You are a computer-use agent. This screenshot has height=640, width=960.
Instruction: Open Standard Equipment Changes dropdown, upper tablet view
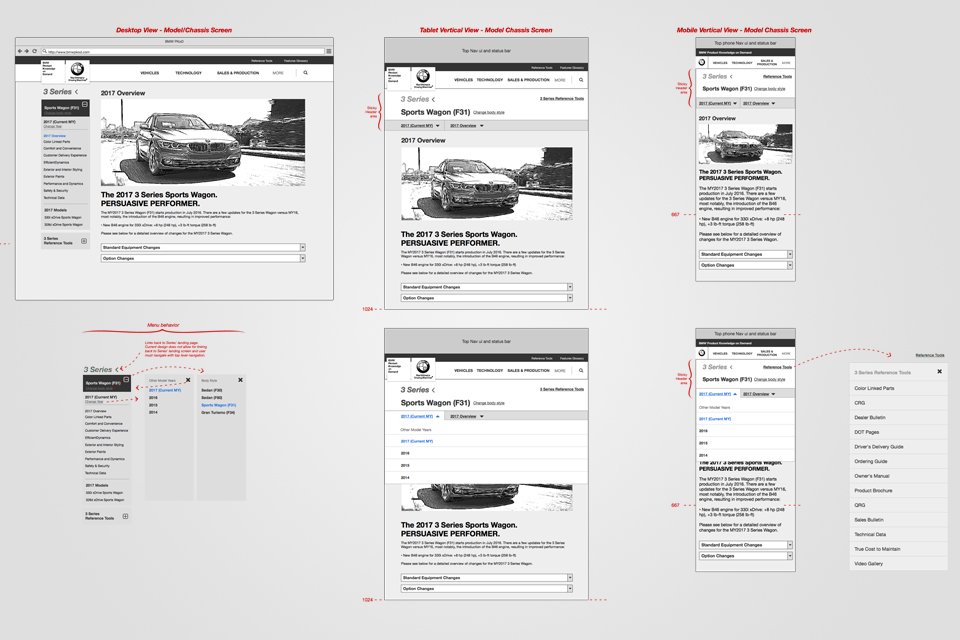click(x=487, y=287)
